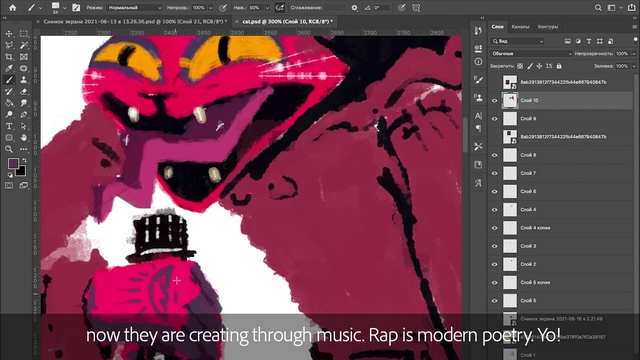The image size is (640, 360).
Task: Select the Rectangular Marquee tool
Action: (x=24, y=34)
